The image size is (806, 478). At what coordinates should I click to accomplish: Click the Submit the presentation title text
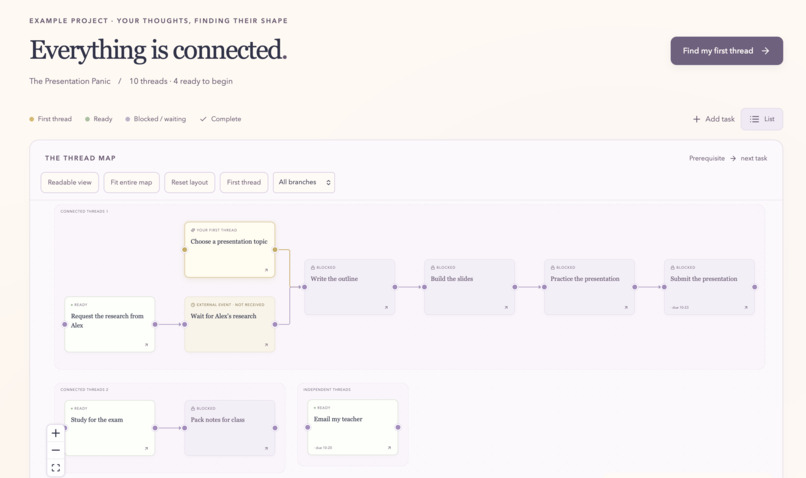(704, 279)
